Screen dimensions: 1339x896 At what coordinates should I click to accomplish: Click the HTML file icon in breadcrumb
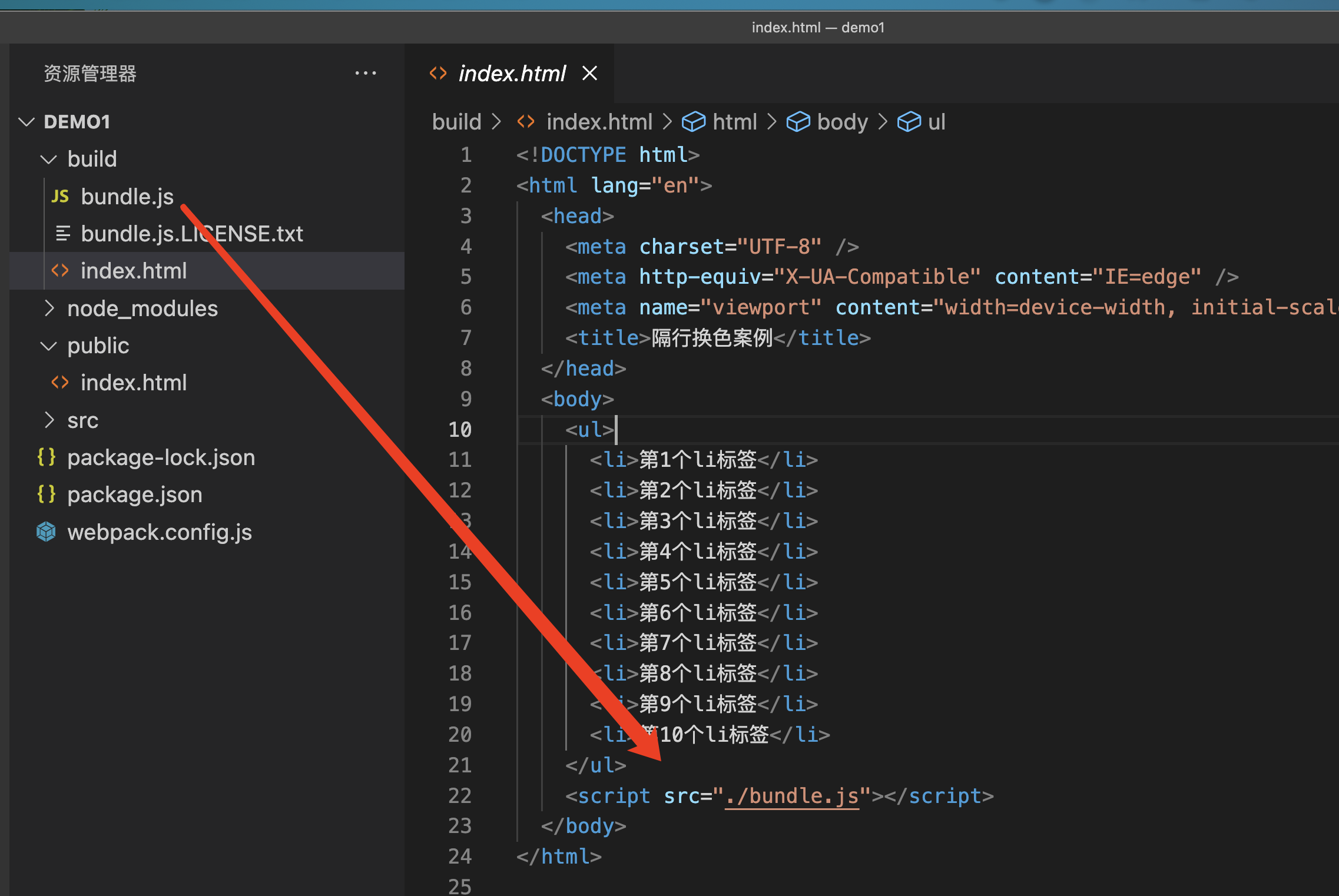[x=526, y=122]
